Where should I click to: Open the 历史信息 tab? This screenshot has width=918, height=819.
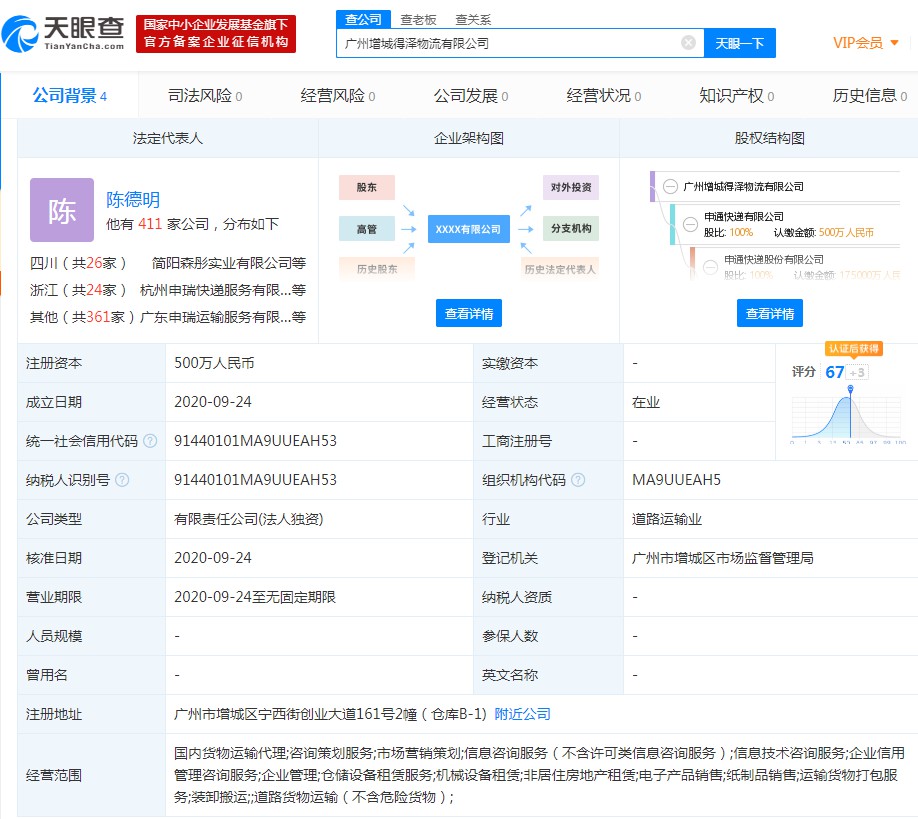pos(869,95)
